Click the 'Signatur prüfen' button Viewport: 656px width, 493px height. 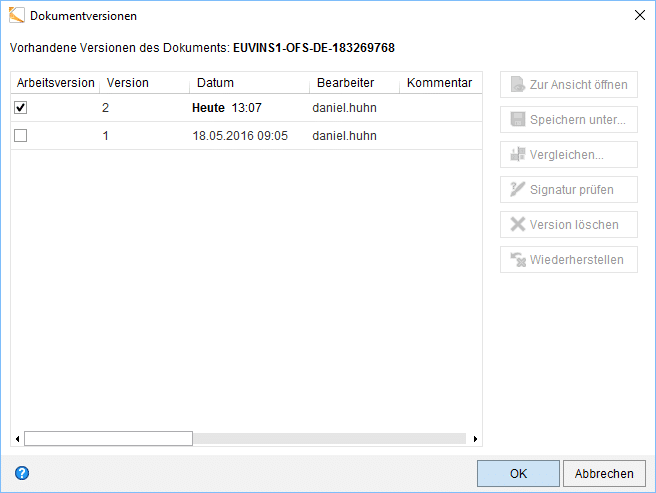pos(569,189)
